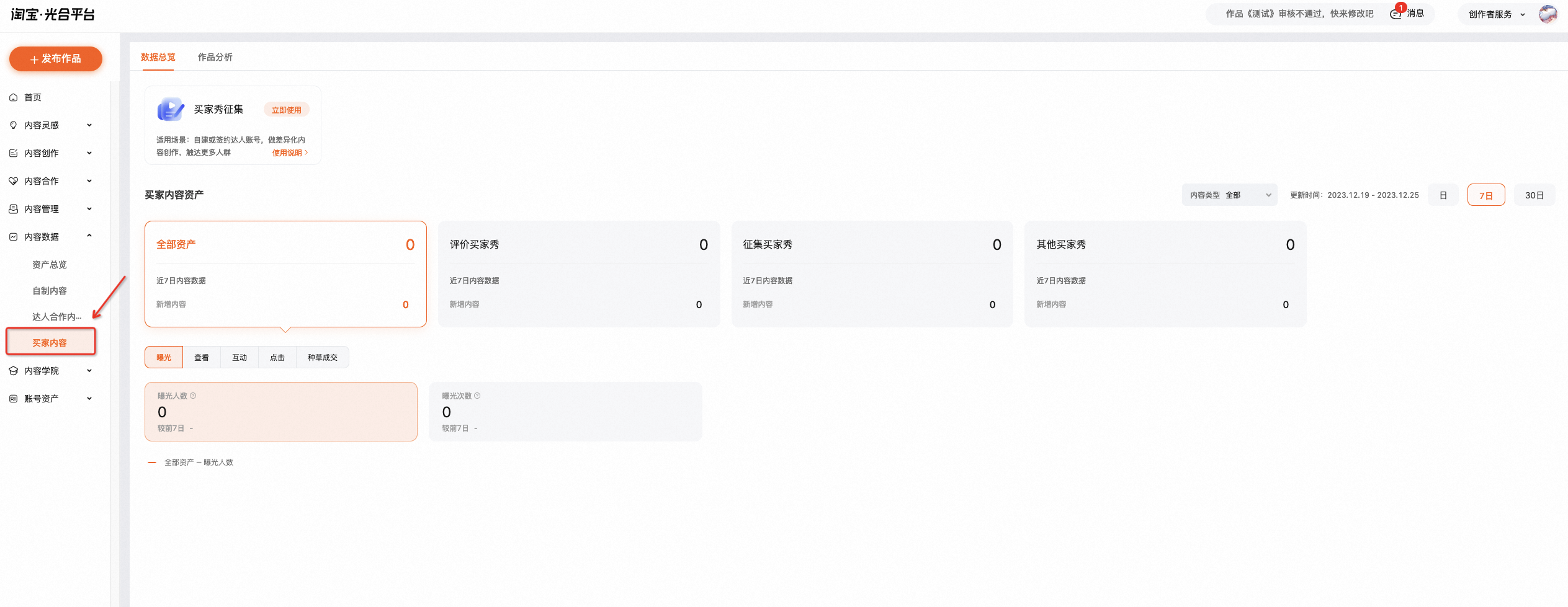Select the 点击 metric tab
The height and width of the screenshot is (607, 1568).
tap(277, 357)
